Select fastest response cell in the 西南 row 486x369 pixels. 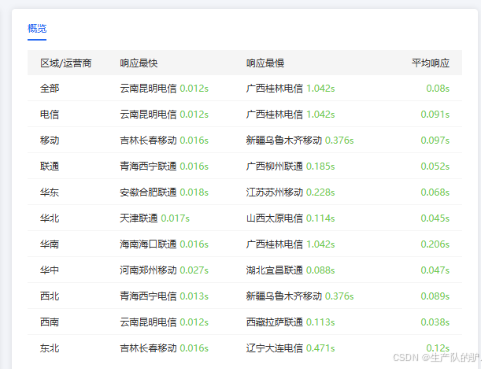[164, 322]
